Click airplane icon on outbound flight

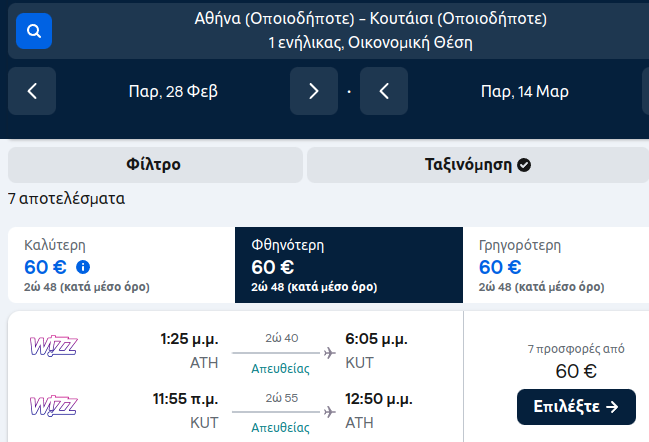[x=330, y=352]
